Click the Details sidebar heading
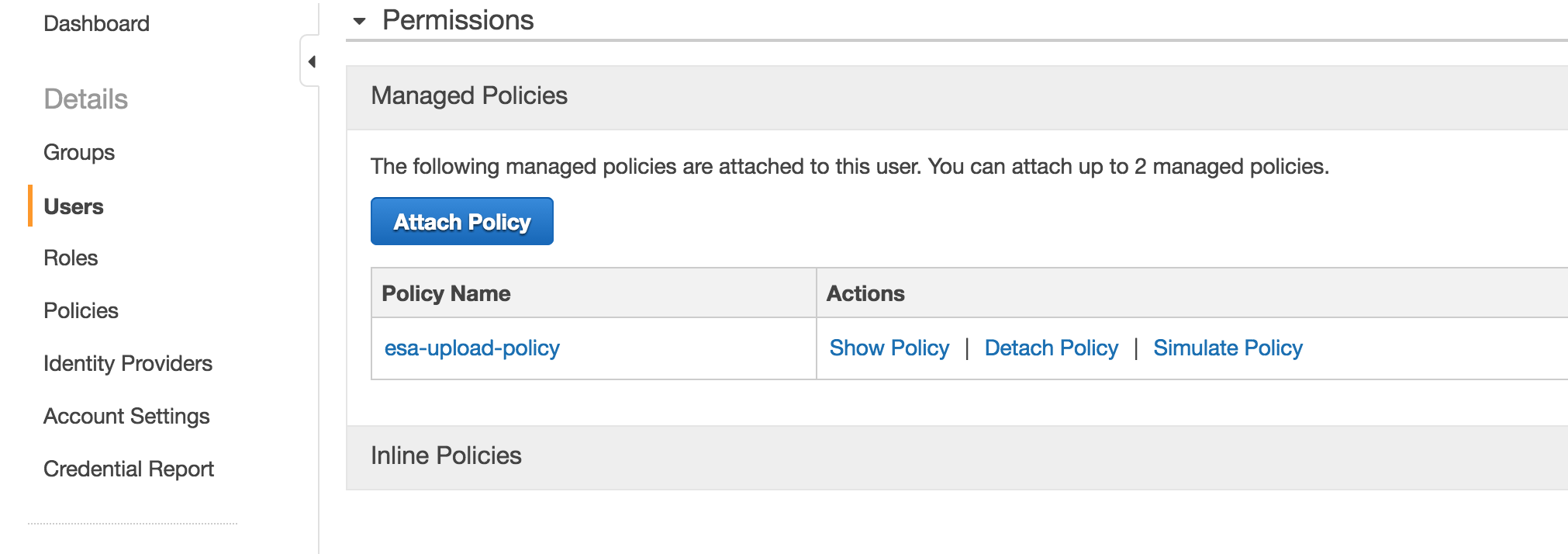The image size is (1568, 554). [x=86, y=99]
